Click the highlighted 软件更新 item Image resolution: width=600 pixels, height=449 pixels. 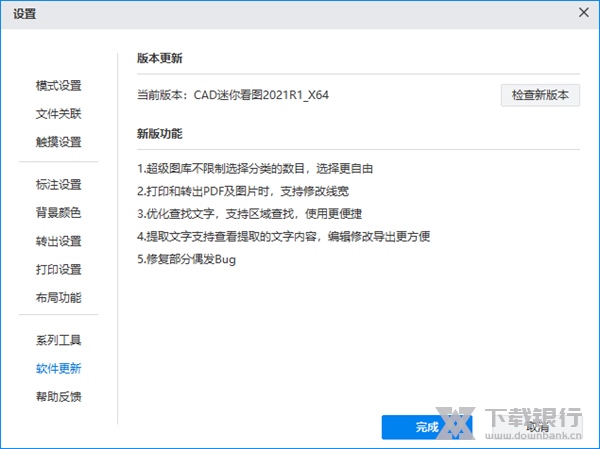tap(58, 368)
